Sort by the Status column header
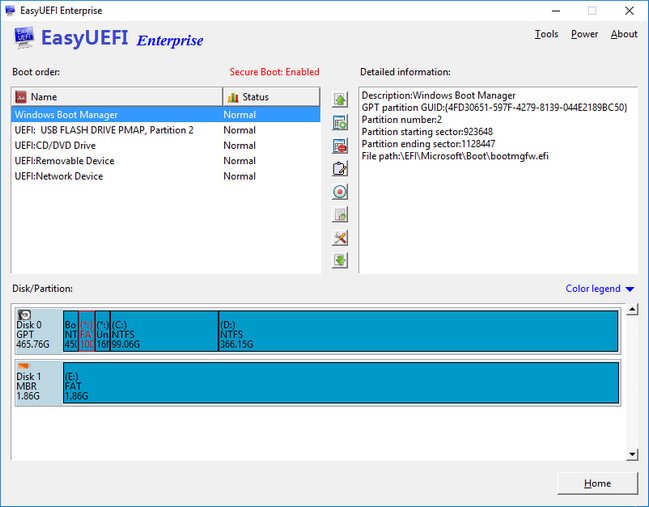 (271, 97)
